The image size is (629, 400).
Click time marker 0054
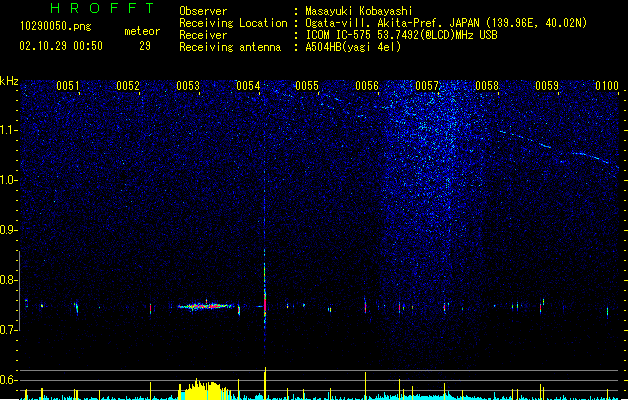point(248,86)
